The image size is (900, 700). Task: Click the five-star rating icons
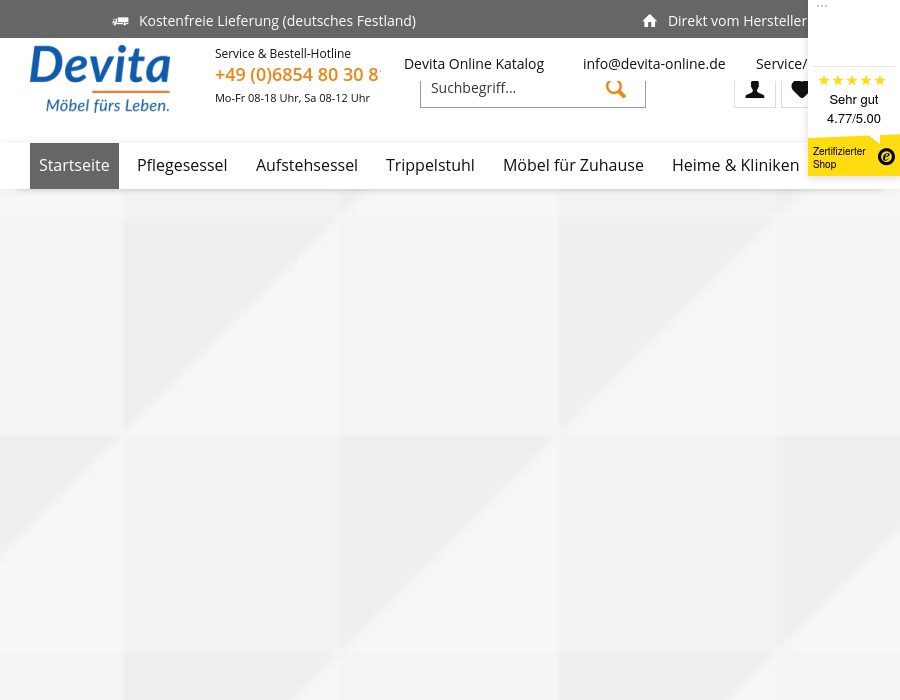coord(851,80)
